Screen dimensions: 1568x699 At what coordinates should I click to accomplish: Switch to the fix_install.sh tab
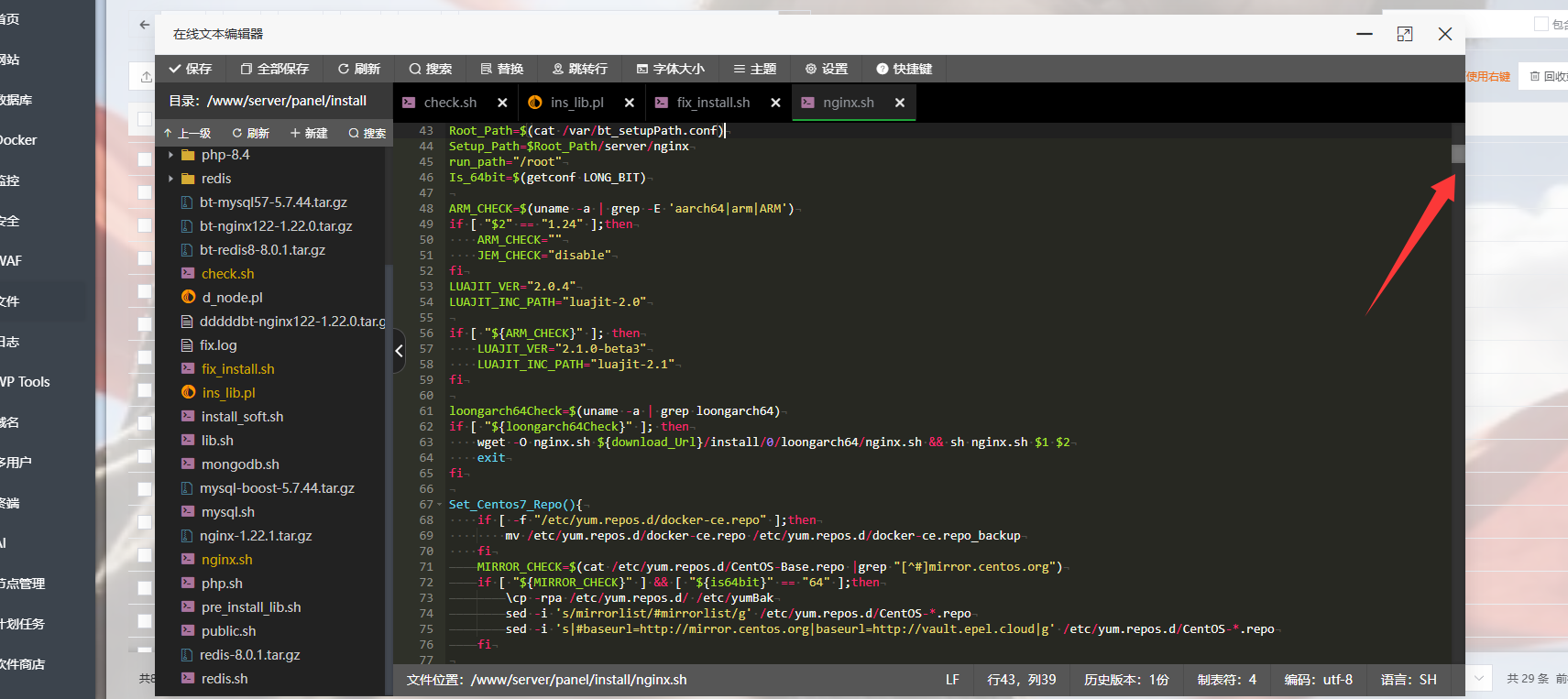point(713,103)
